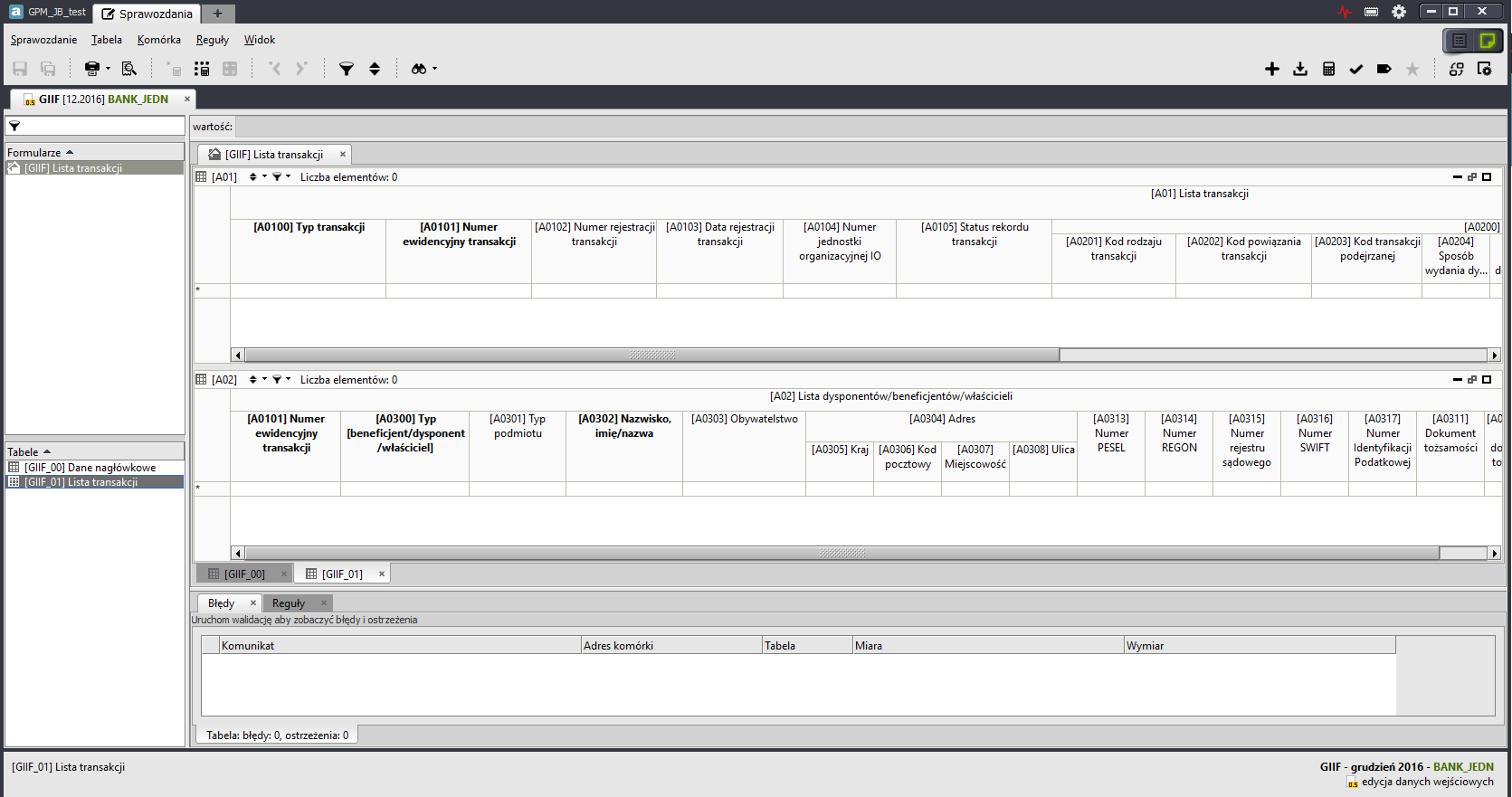
Task: Click the calculator icon in right toolbar
Action: (1328, 69)
